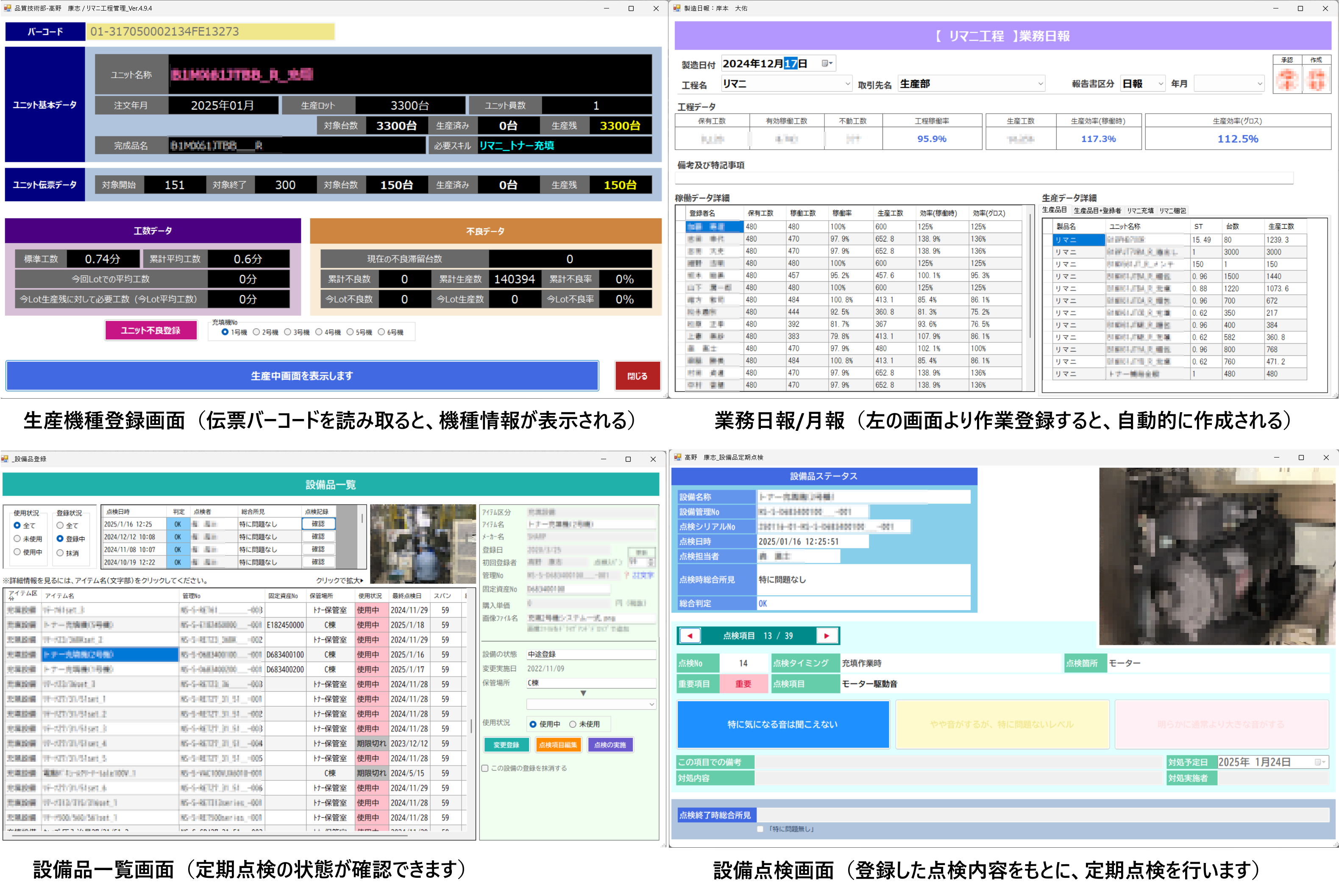The height and width of the screenshot is (896, 1339).
Task: Go to the previous inspection item arrow
Action: point(690,635)
